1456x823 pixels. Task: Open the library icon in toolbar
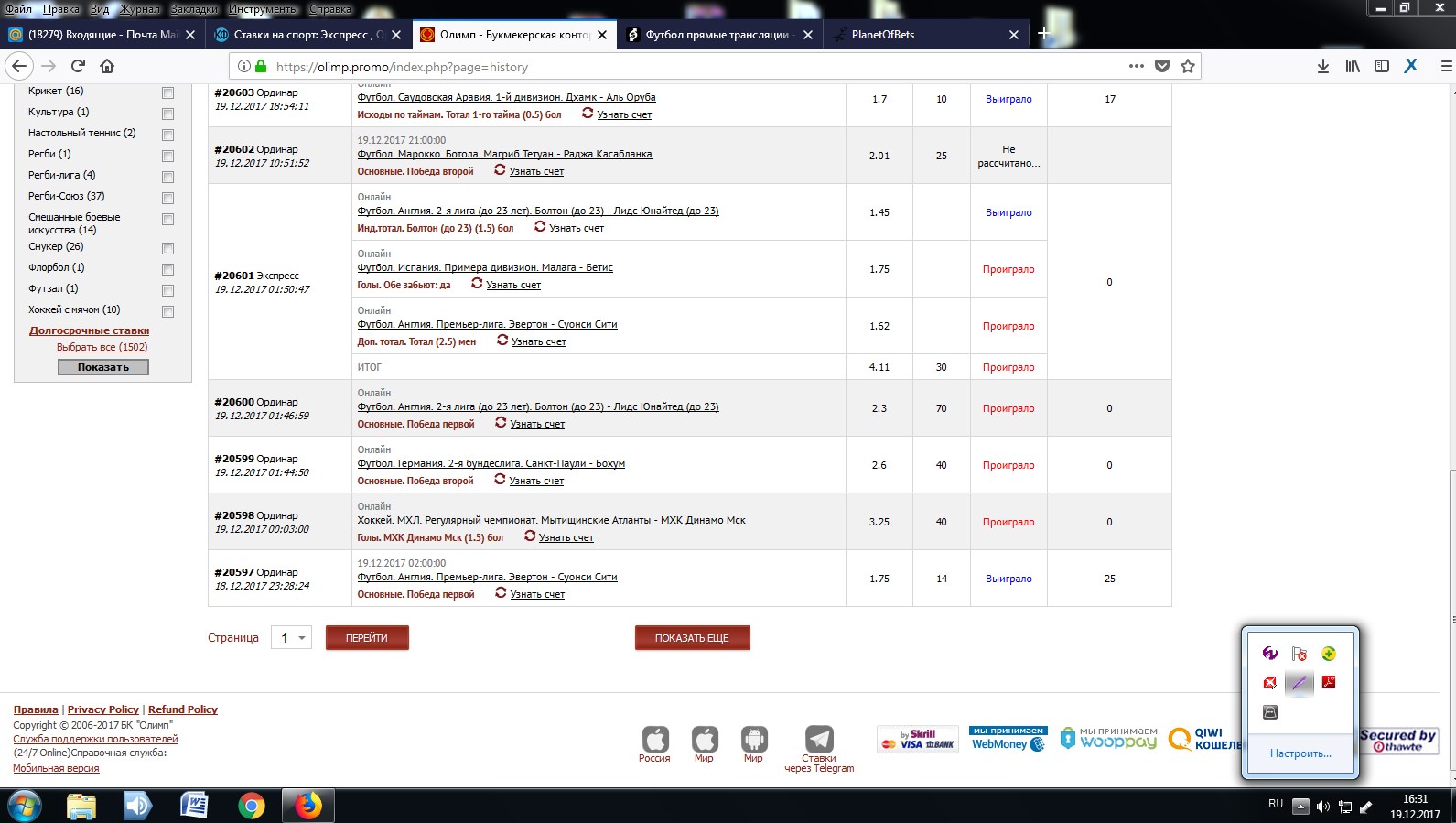pyautogui.click(x=1353, y=66)
